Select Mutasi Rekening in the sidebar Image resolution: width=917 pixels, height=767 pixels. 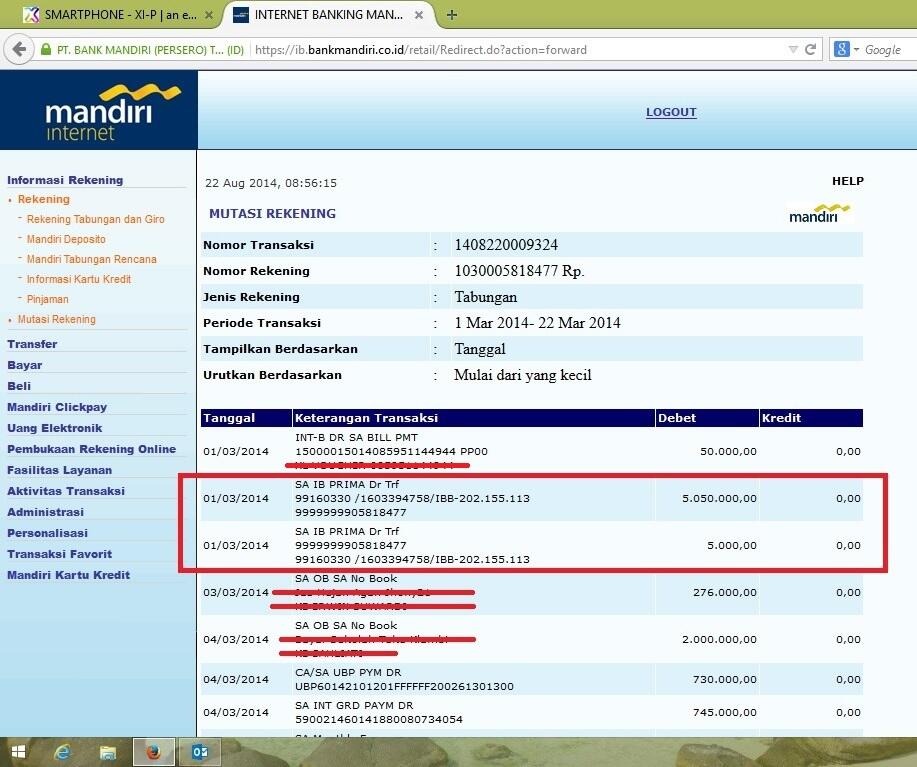click(x=56, y=319)
